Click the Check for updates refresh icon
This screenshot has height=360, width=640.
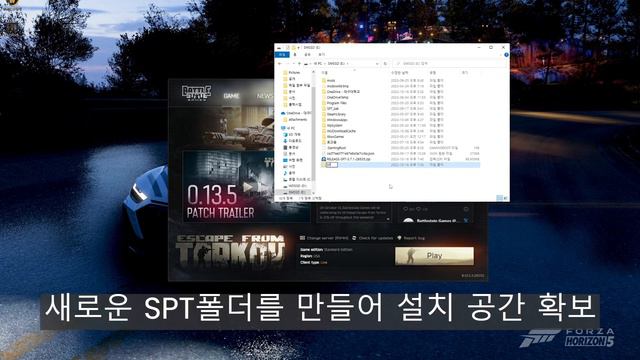point(354,238)
